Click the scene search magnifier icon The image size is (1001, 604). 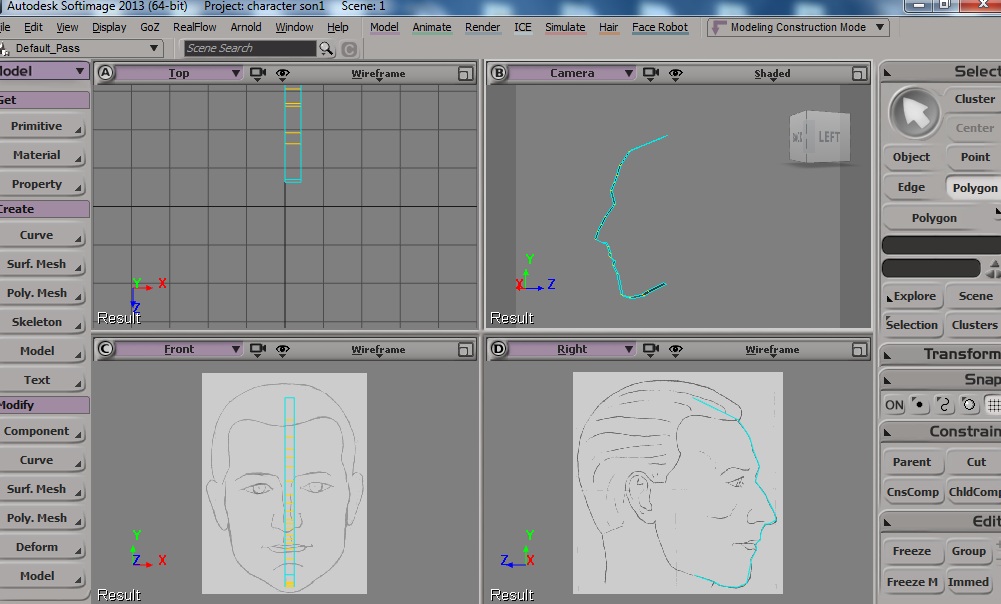326,49
